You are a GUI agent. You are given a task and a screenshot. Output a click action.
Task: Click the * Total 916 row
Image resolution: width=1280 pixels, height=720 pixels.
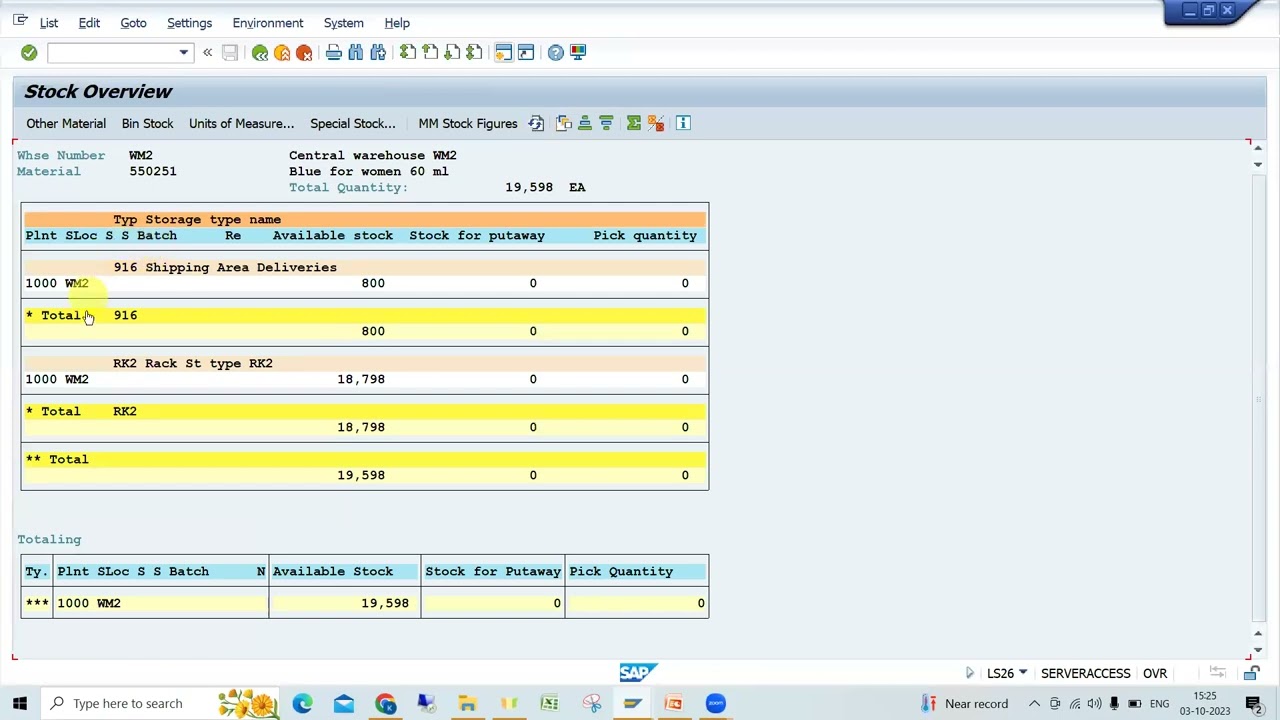tap(365, 315)
